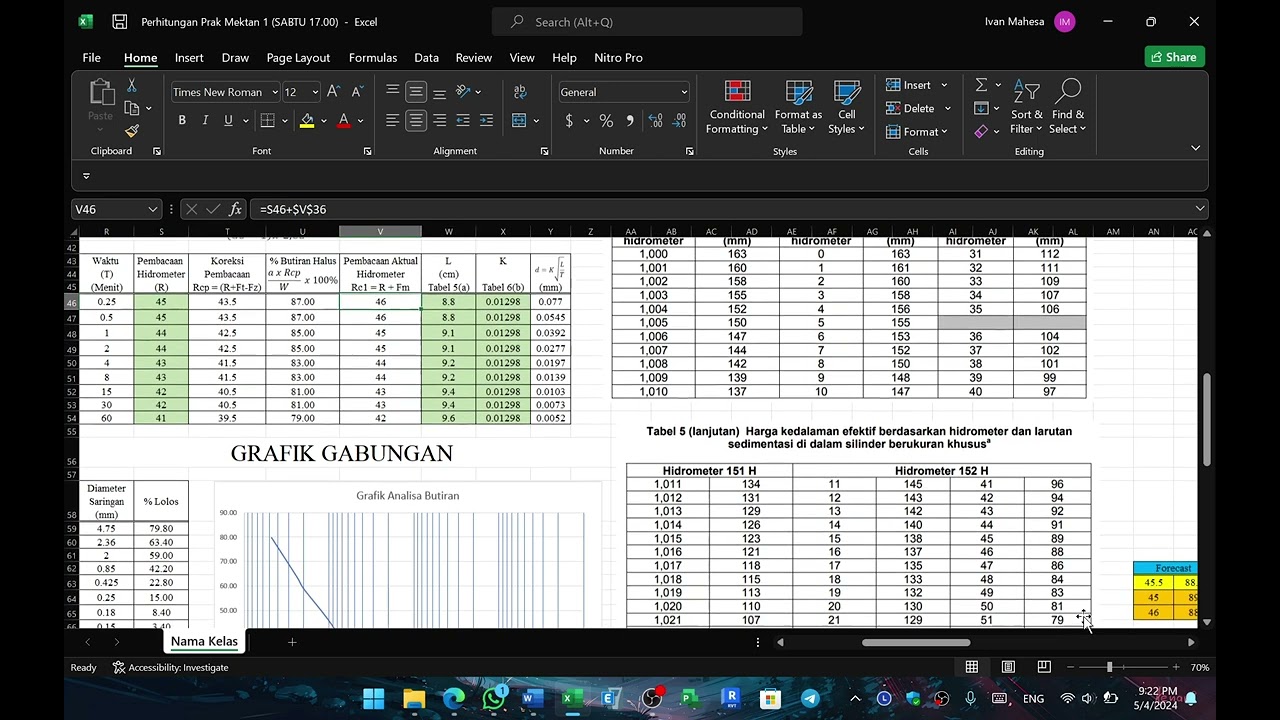Click Increase Decimal icon
Viewport: 1280px width, 720px height.
pyautogui.click(x=655, y=121)
